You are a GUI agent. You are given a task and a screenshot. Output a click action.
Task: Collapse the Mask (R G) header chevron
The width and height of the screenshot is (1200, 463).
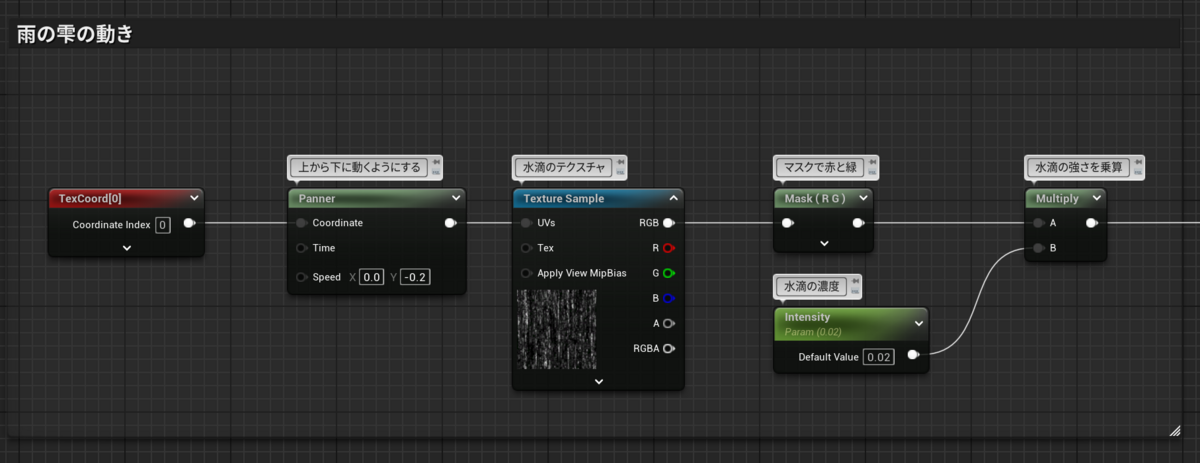click(863, 198)
